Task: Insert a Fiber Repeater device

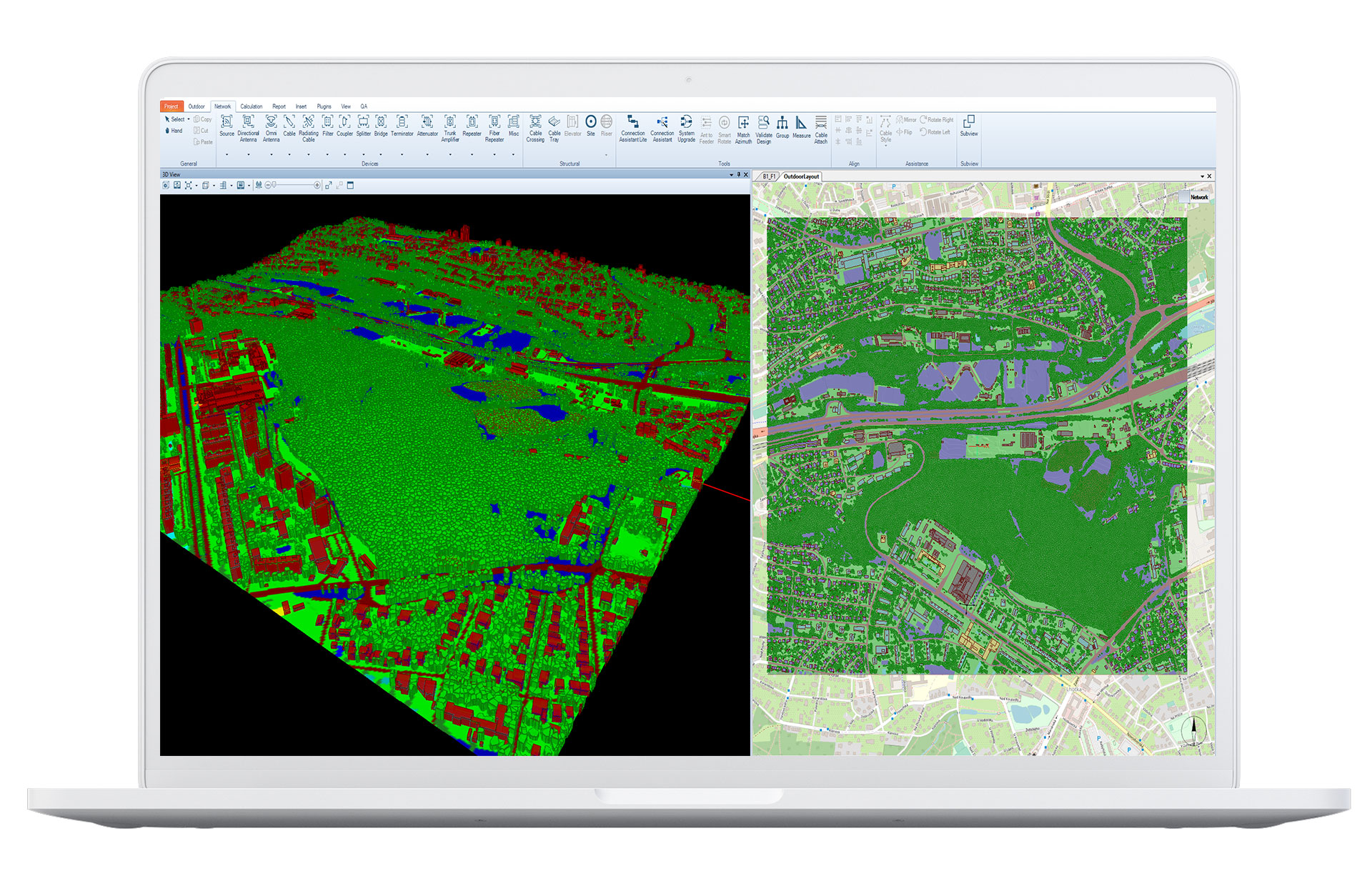Action: [x=494, y=128]
